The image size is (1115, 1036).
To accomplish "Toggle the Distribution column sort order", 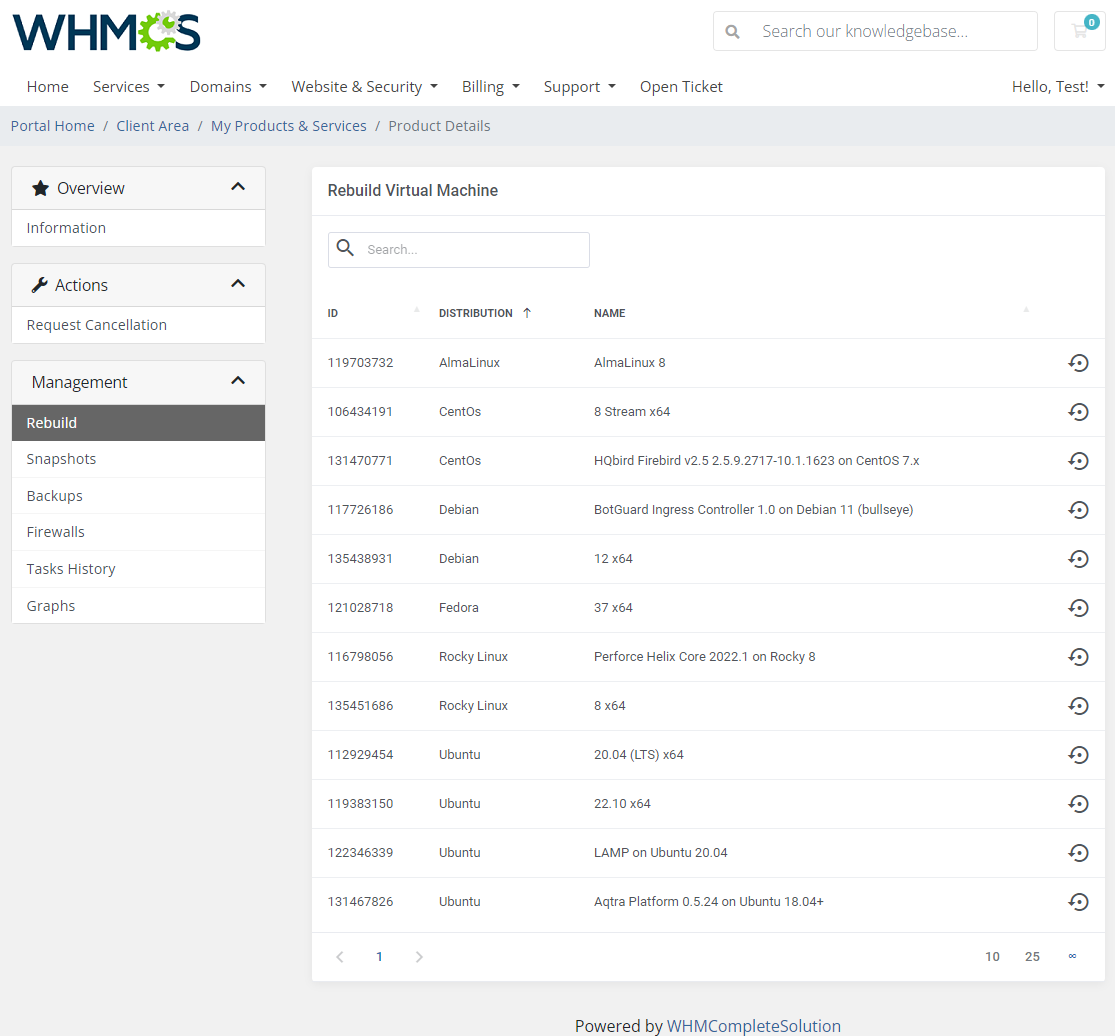I will 475,312.
